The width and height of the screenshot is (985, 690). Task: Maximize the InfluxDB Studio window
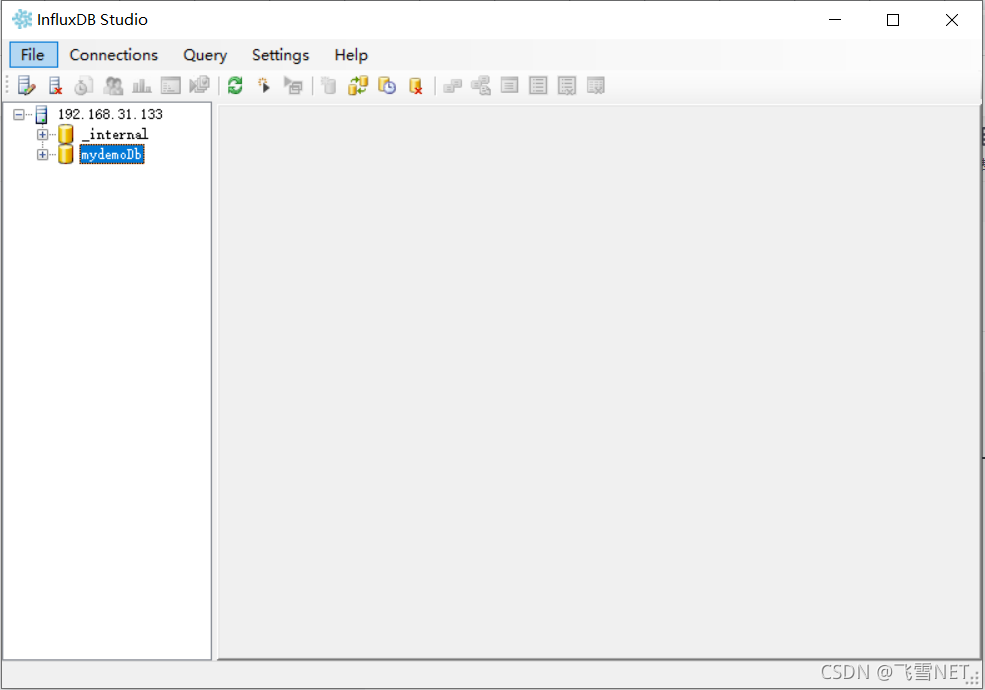[893, 19]
